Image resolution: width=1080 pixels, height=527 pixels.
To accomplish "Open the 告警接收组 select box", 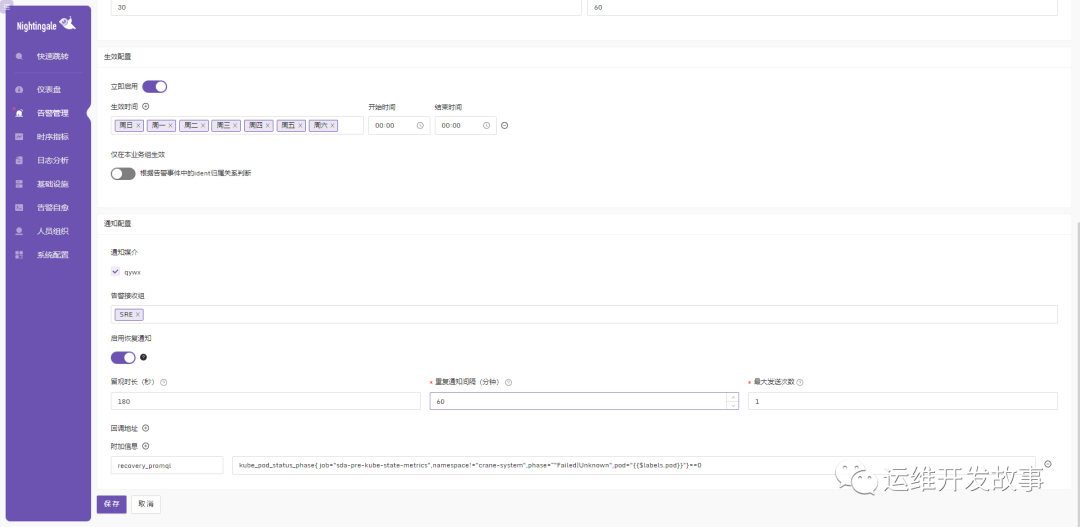I will point(584,314).
